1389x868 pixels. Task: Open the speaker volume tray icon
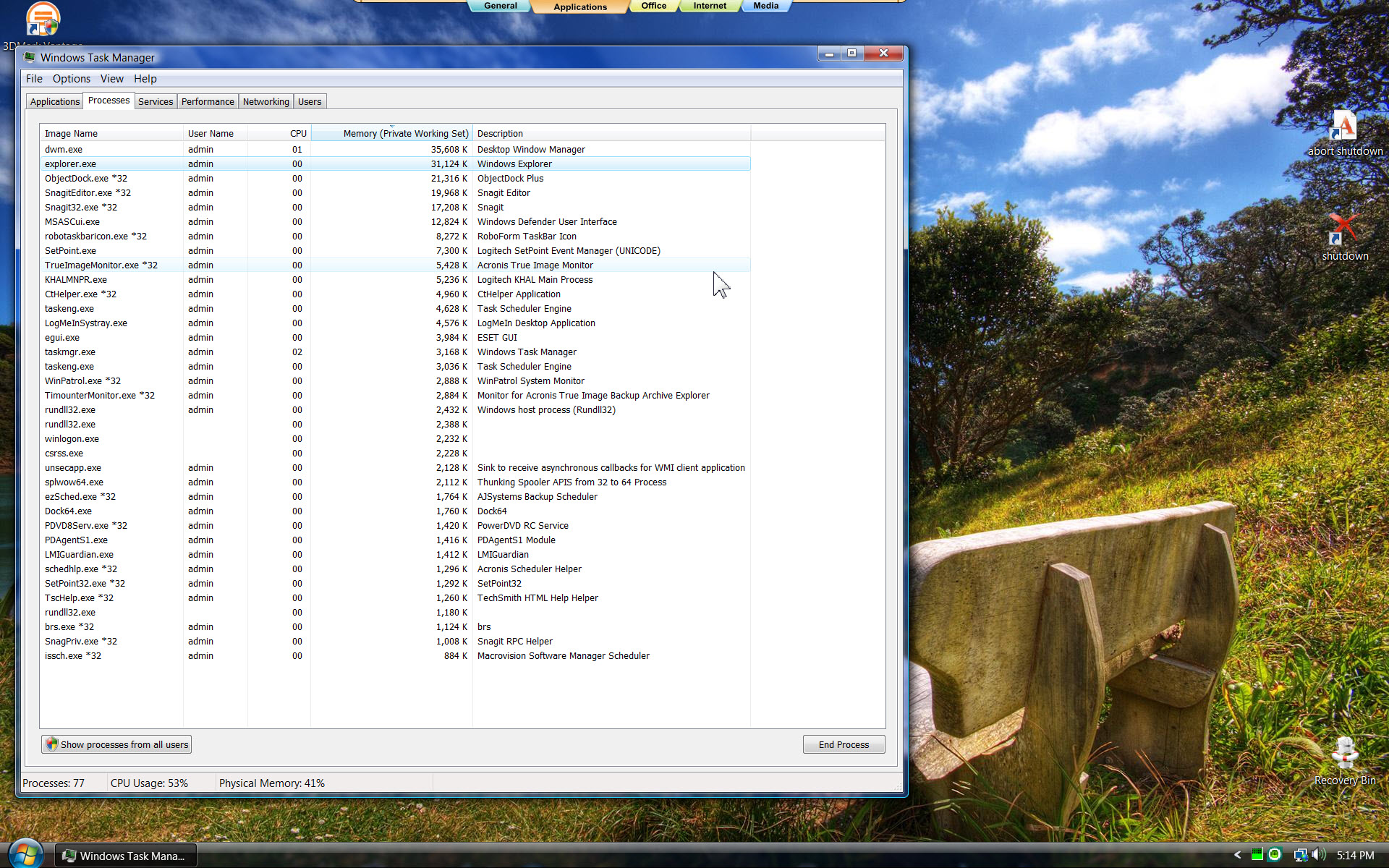pyautogui.click(x=1319, y=855)
